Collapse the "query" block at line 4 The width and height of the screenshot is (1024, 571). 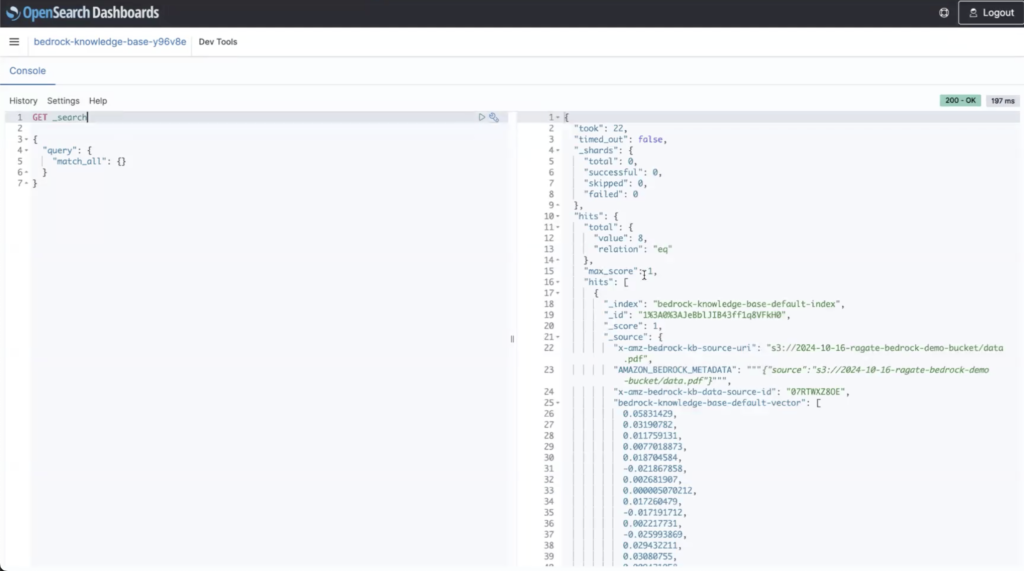coord(26,151)
